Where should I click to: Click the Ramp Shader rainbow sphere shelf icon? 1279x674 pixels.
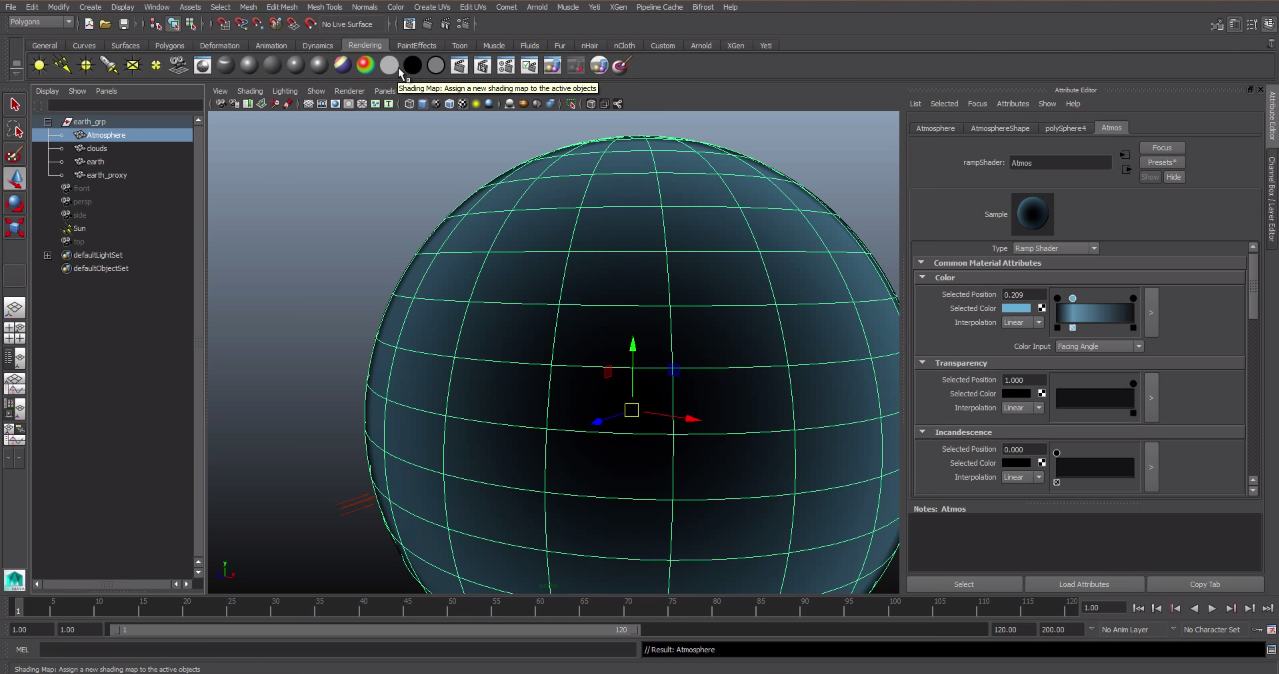365,65
